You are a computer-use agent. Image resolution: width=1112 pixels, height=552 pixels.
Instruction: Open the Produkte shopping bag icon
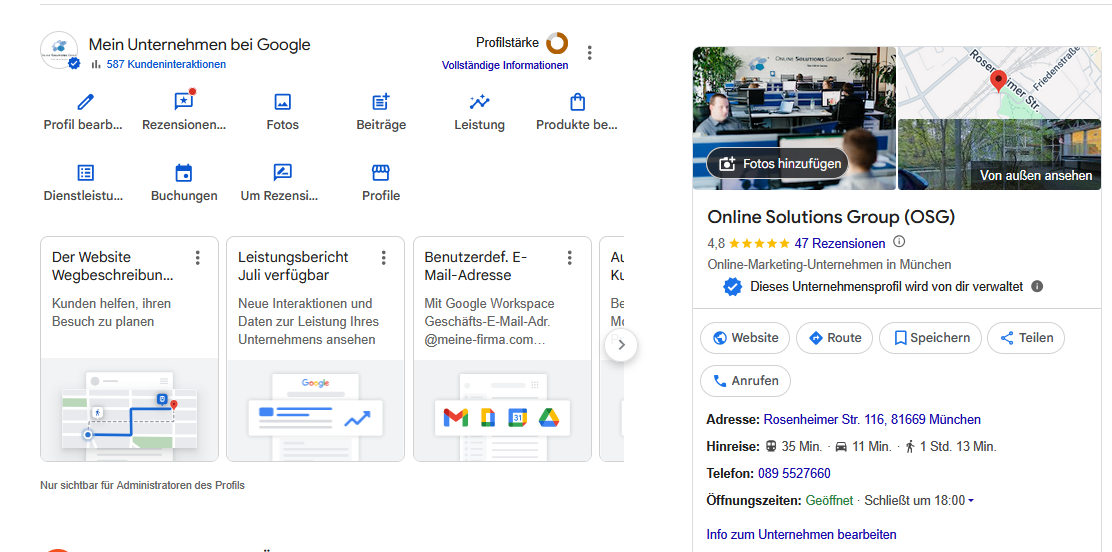click(577, 102)
